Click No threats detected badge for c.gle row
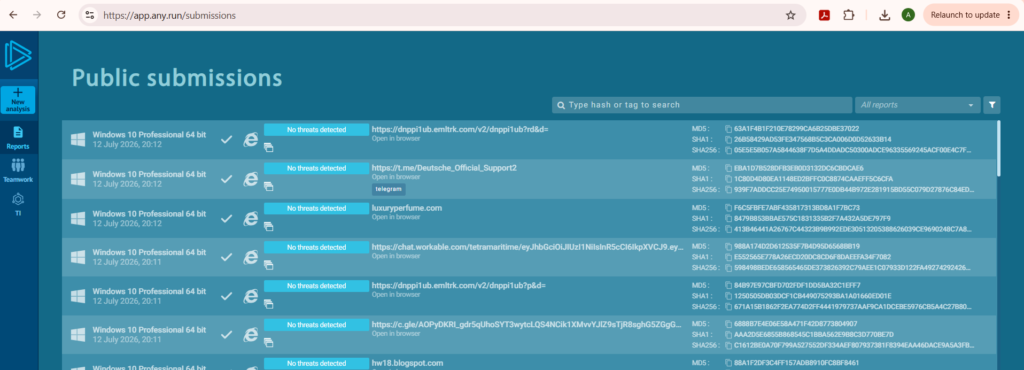 tap(316, 325)
